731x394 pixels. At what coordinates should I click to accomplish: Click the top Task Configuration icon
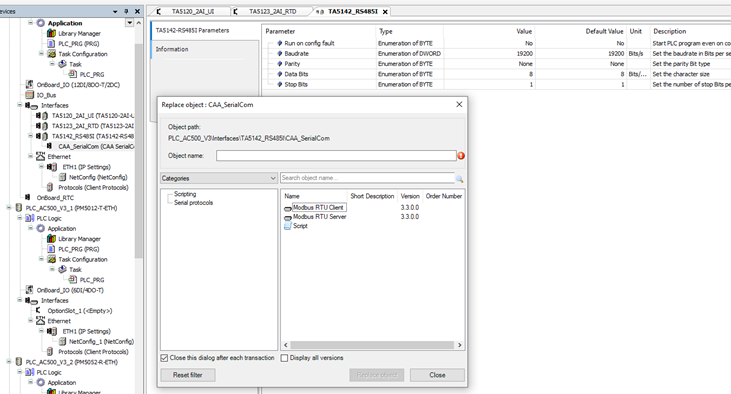tap(51, 54)
